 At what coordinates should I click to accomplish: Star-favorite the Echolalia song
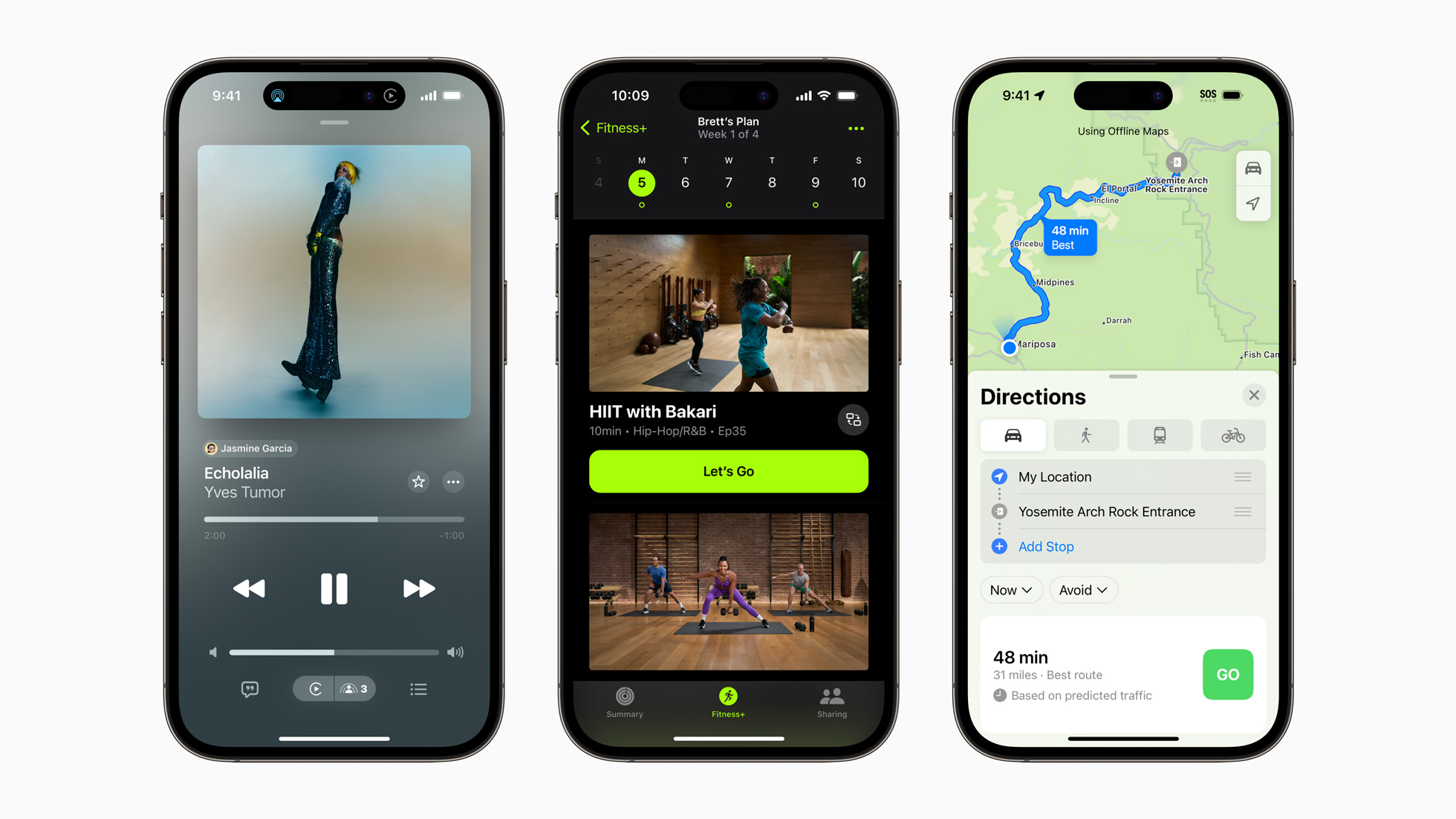[418, 482]
